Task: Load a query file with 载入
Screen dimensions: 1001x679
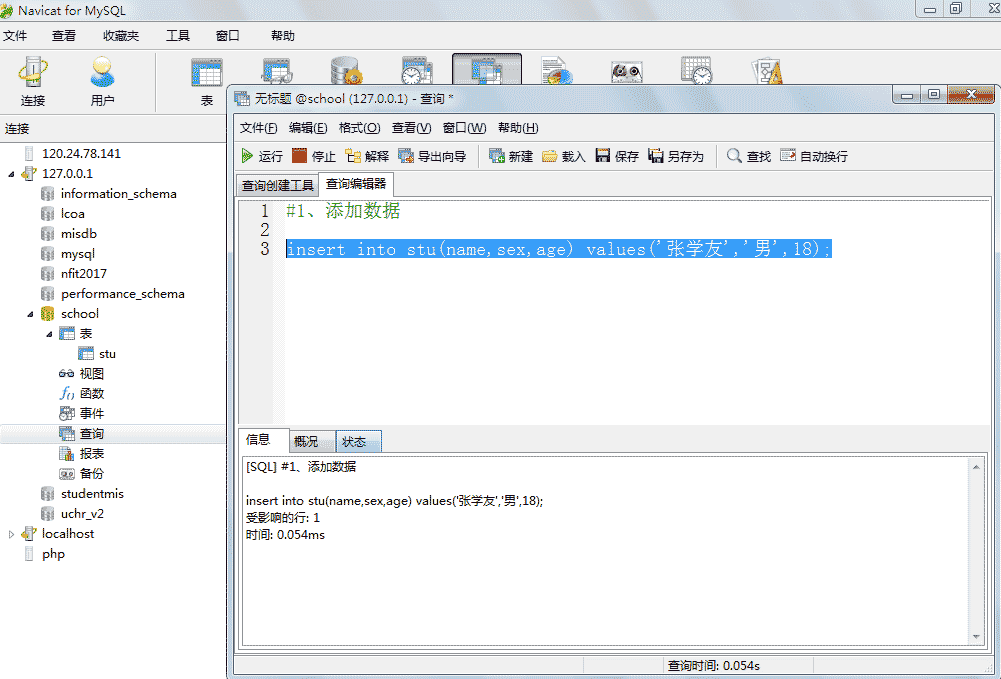Action: click(564, 156)
